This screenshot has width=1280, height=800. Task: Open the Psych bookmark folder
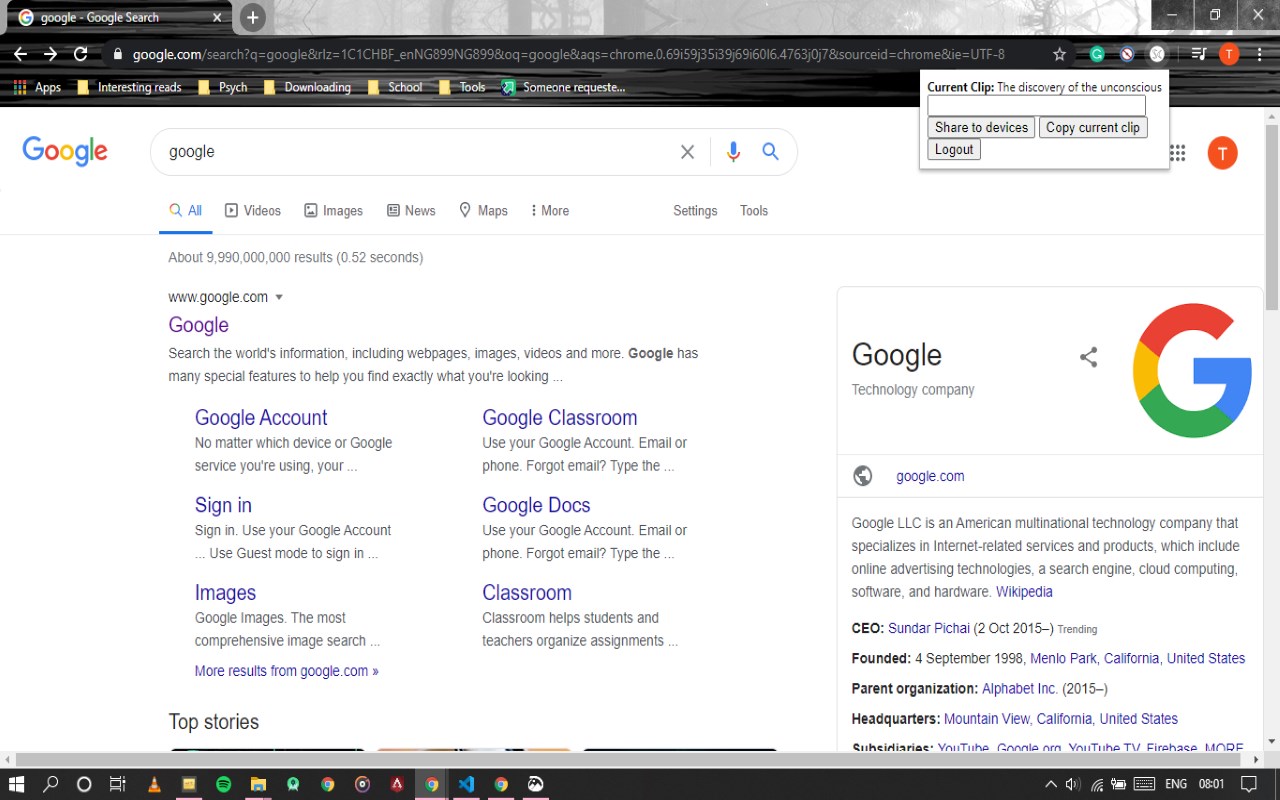(222, 87)
